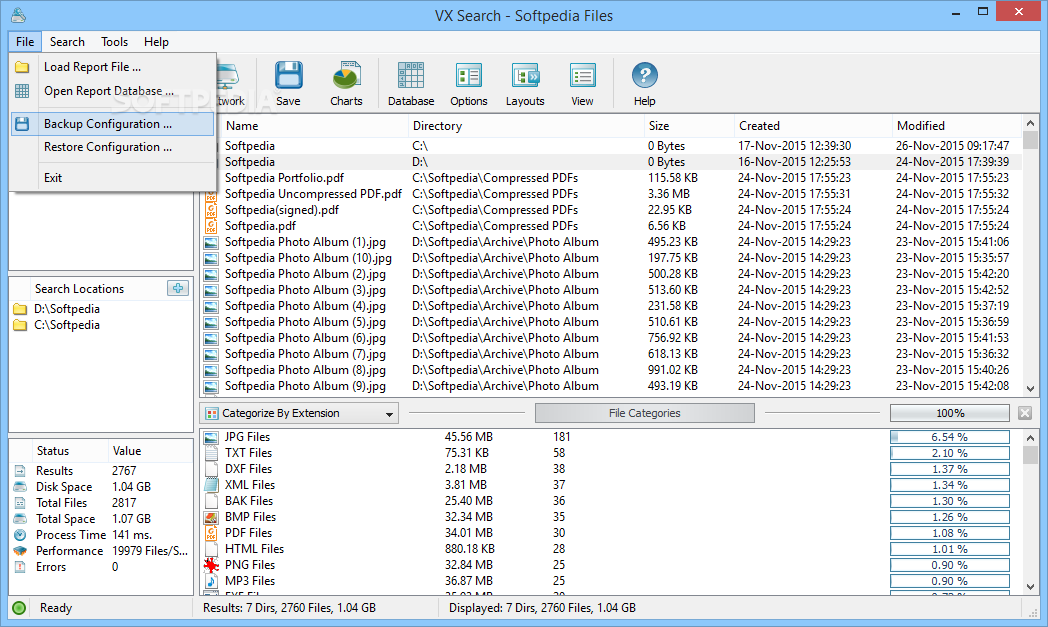The height and width of the screenshot is (627, 1048).
Task: Sort results by Created column header
Action: (812, 126)
